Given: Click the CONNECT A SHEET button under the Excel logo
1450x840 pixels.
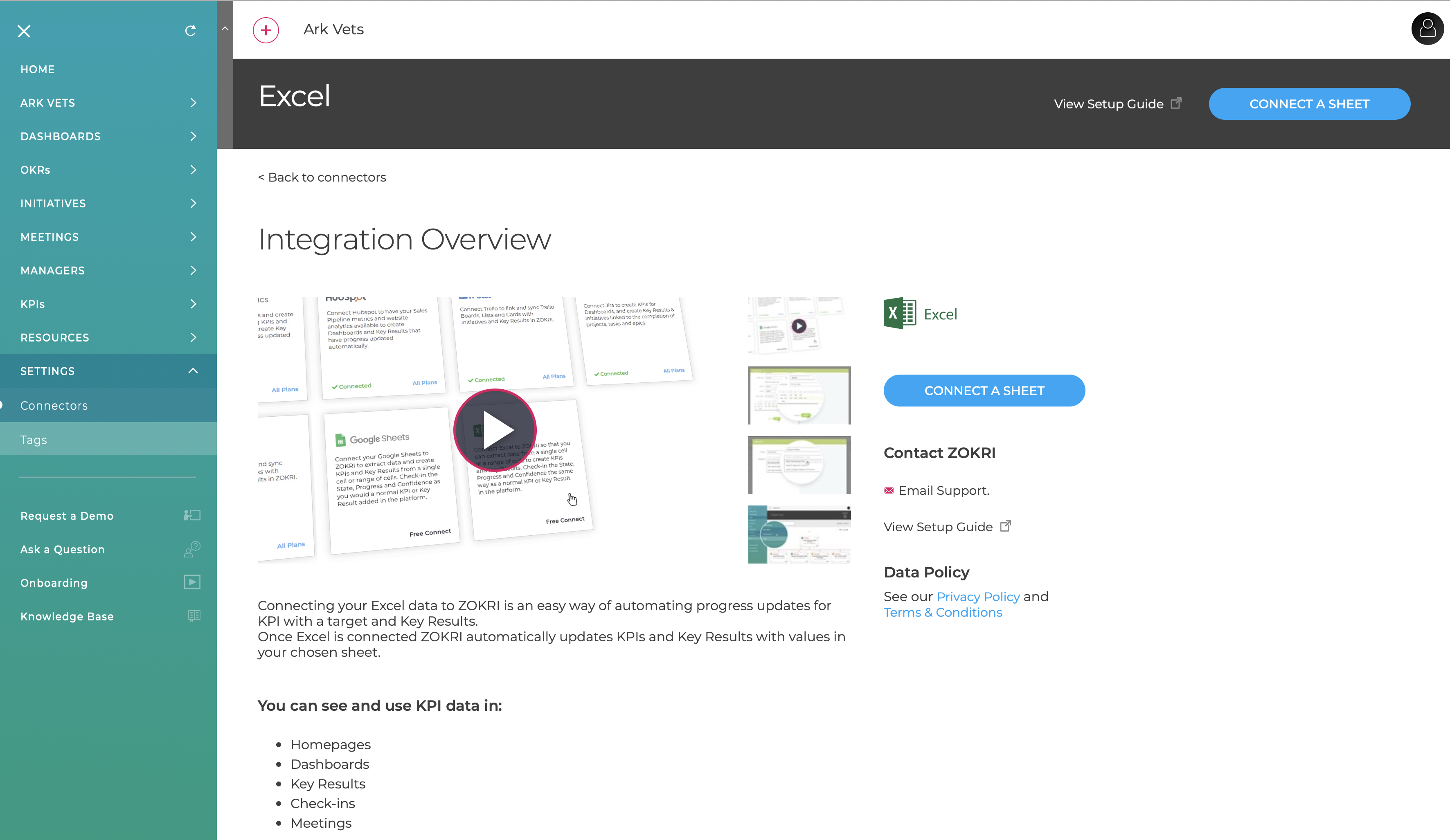Looking at the screenshot, I should click(984, 391).
